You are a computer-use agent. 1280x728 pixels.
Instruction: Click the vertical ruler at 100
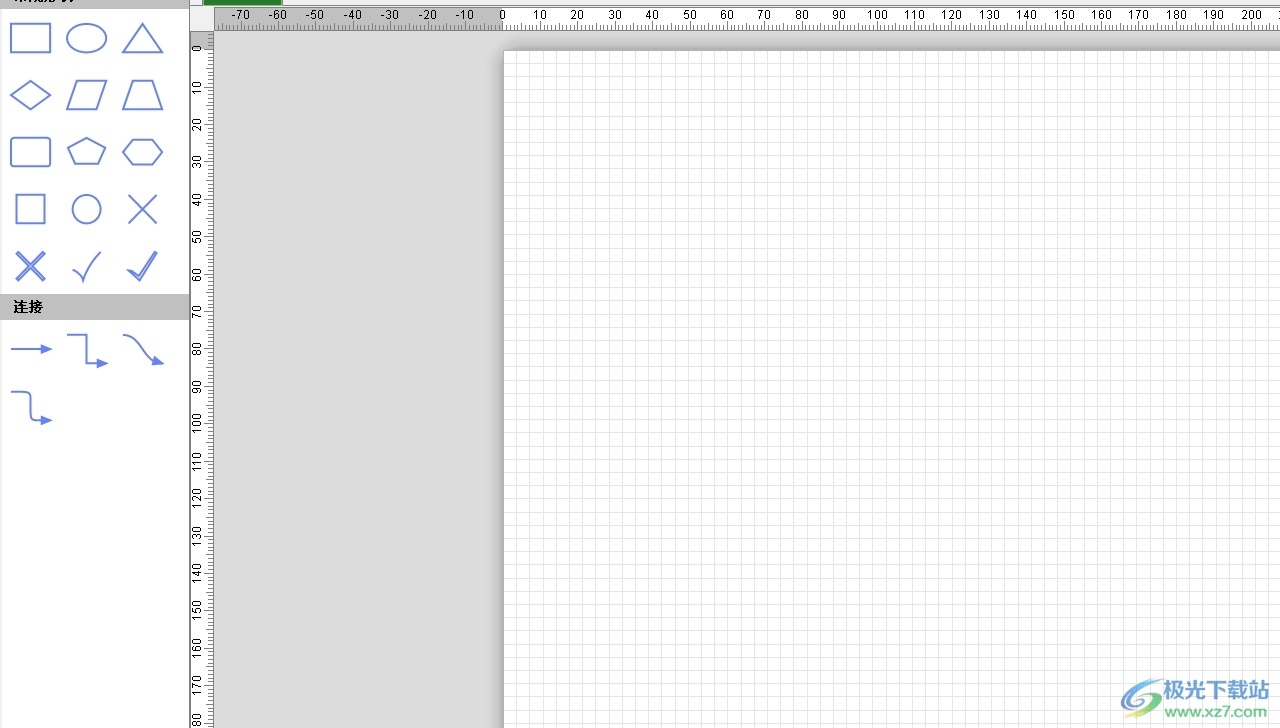(197, 422)
